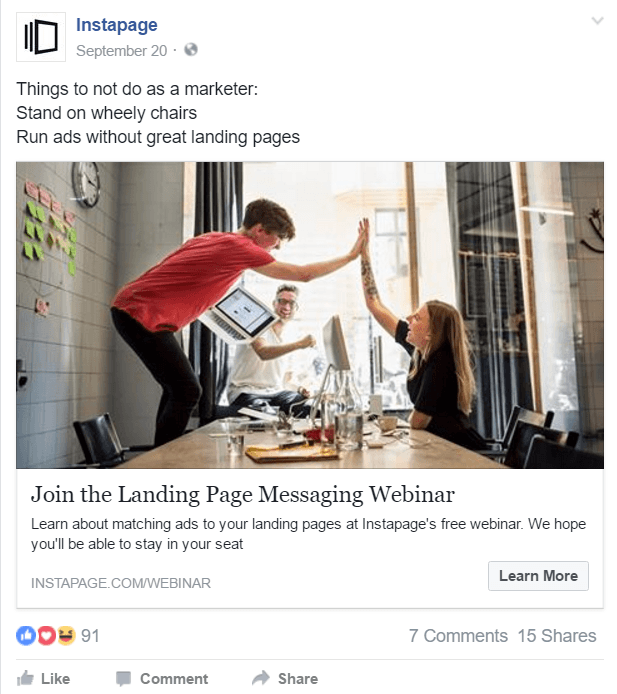Screen dimensions: 617x694
Task: Expand the post options chevron
Action: 597,21
